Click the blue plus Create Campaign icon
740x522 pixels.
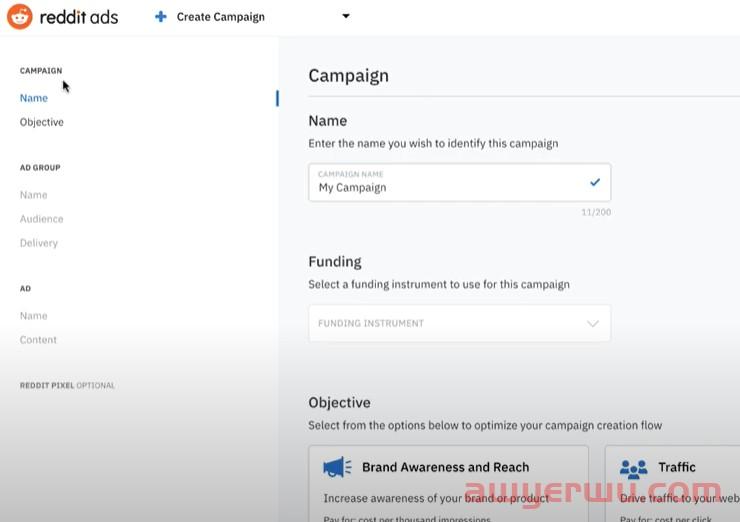tap(161, 17)
